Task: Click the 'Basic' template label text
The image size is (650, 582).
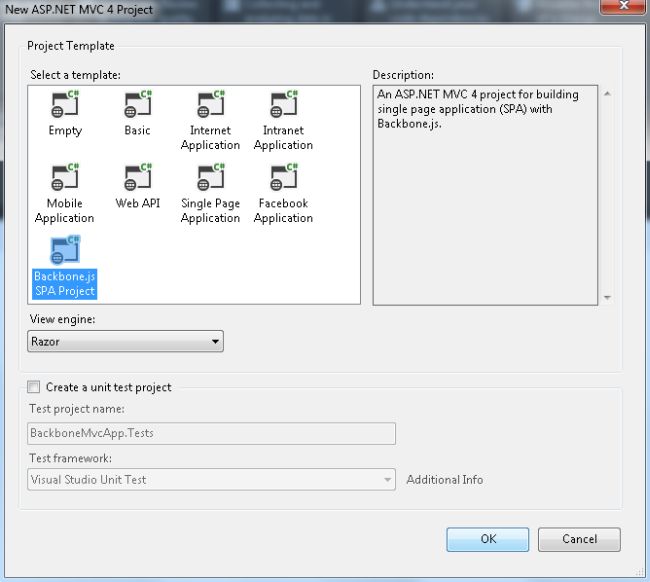Action: point(138,130)
